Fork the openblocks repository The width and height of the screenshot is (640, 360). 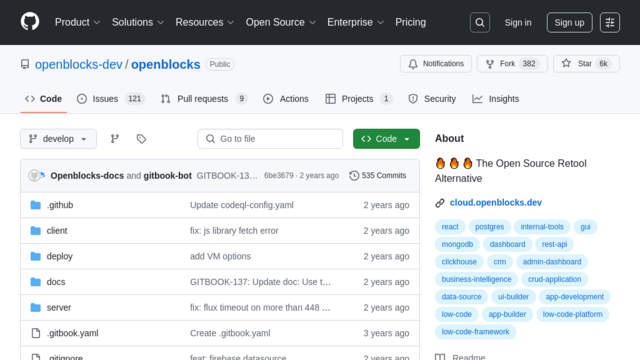[512, 64]
